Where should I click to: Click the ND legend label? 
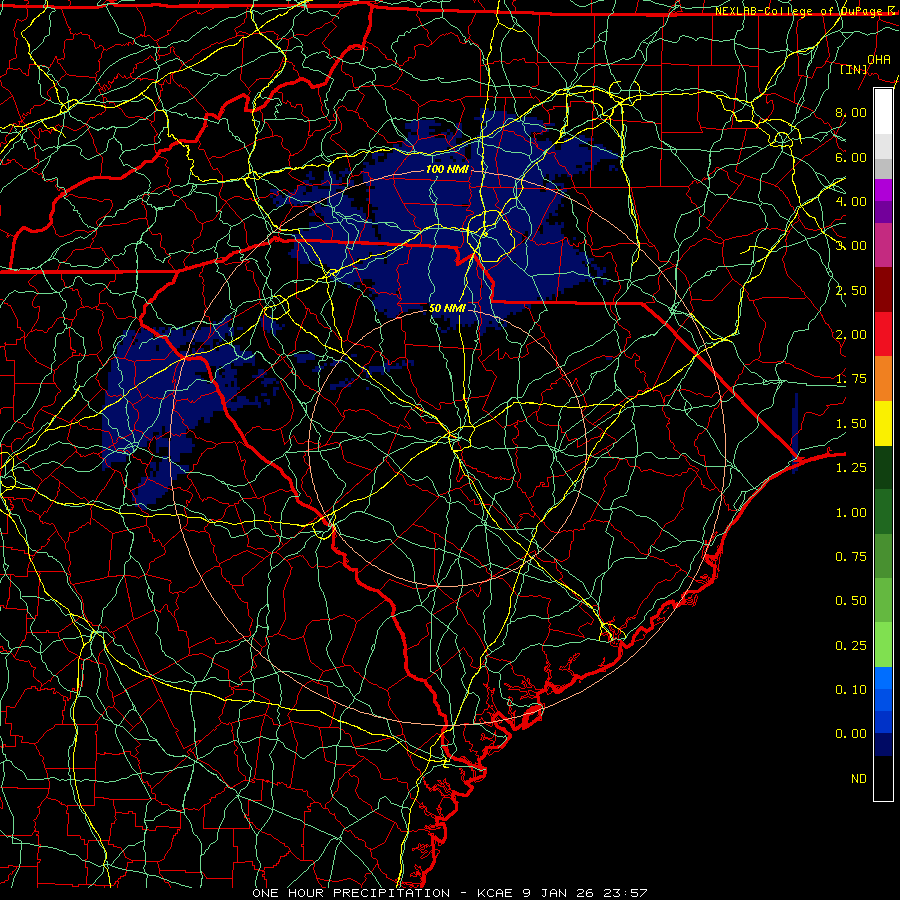click(x=859, y=779)
